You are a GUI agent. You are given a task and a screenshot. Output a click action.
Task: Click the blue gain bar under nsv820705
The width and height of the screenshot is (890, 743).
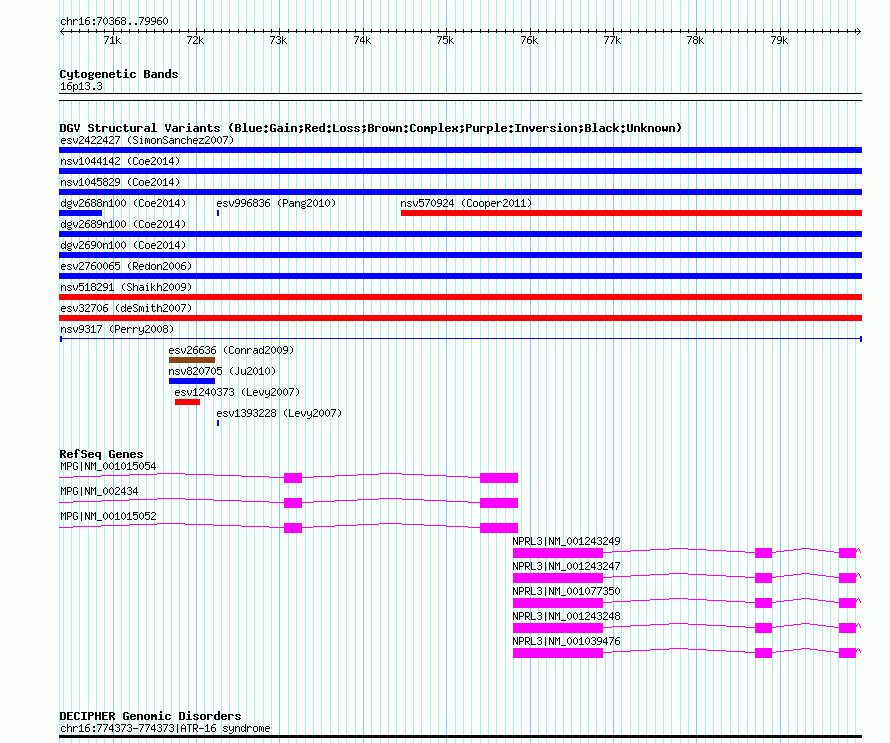(x=192, y=381)
